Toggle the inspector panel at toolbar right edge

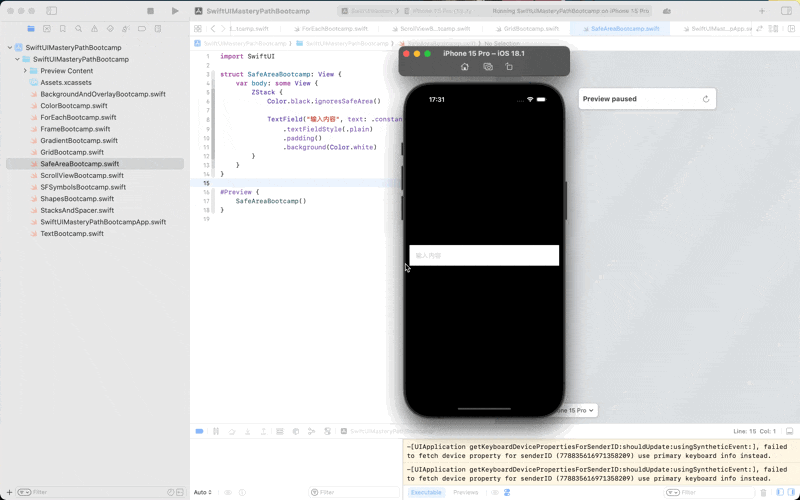pyautogui.click(x=786, y=11)
